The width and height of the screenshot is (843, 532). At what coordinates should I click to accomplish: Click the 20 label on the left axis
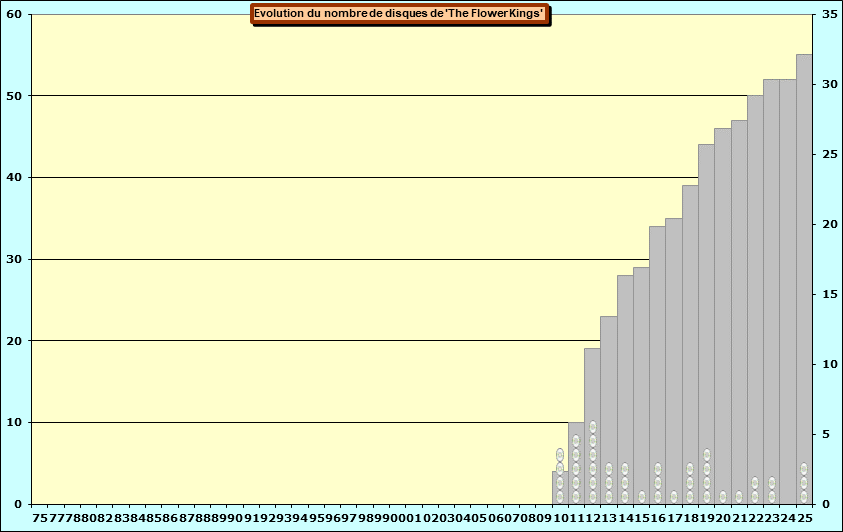click(14, 341)
